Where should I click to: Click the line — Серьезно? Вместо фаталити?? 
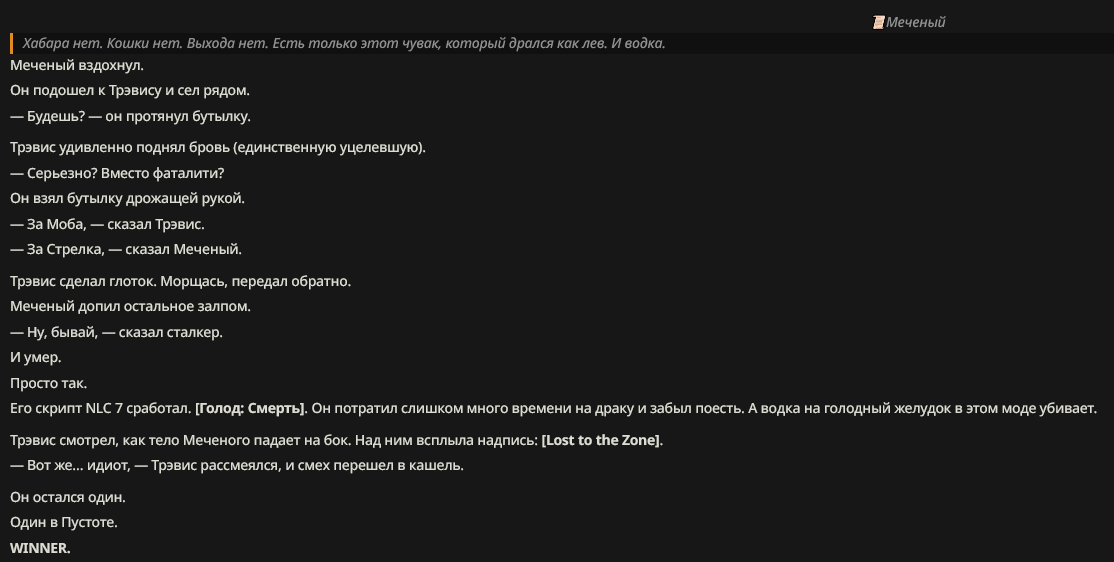point(117,173)
